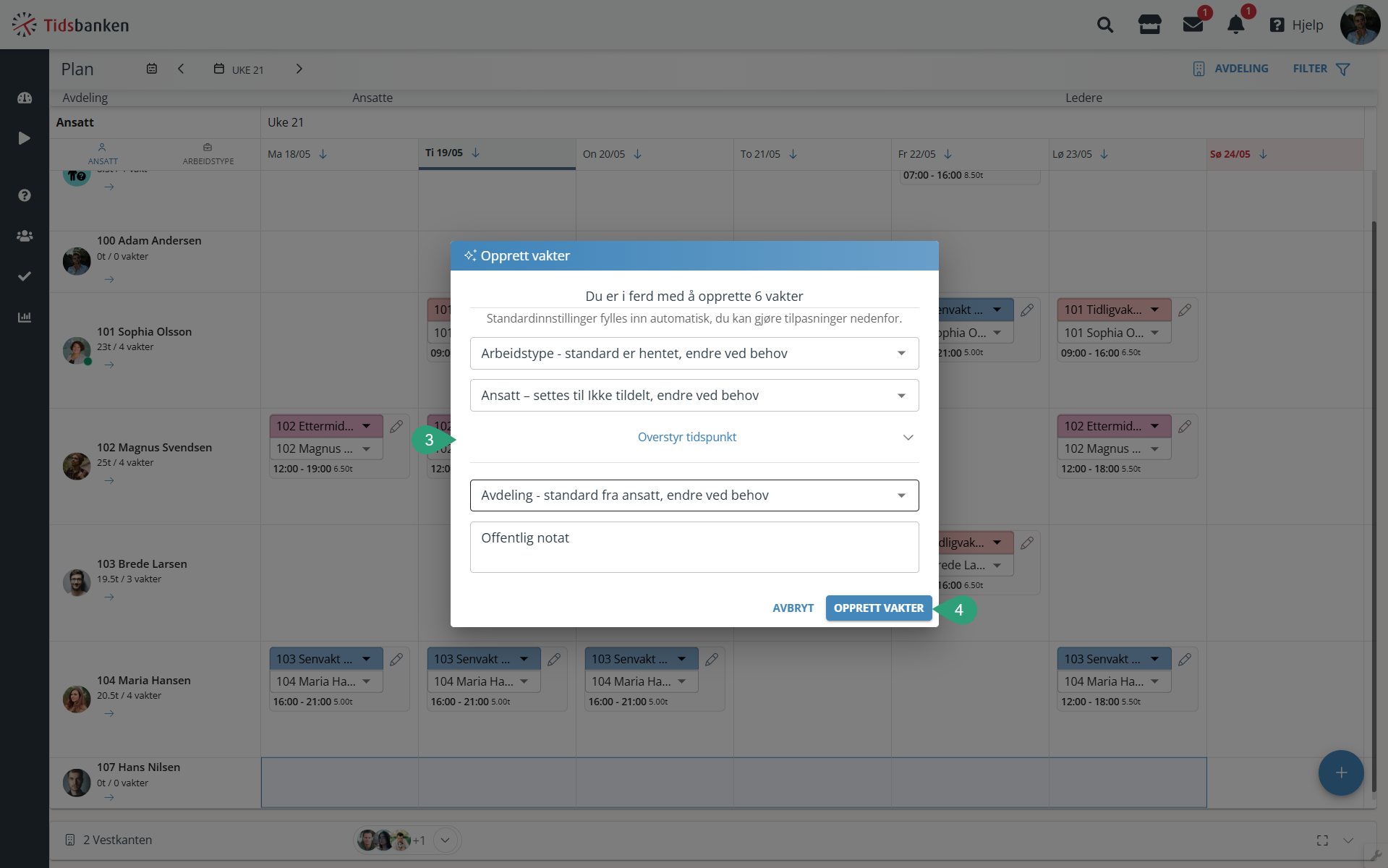This screenshot has height=868, width=1388.
Task: Click the dashboard gauge sidebar icon
Action: [25, 98]
